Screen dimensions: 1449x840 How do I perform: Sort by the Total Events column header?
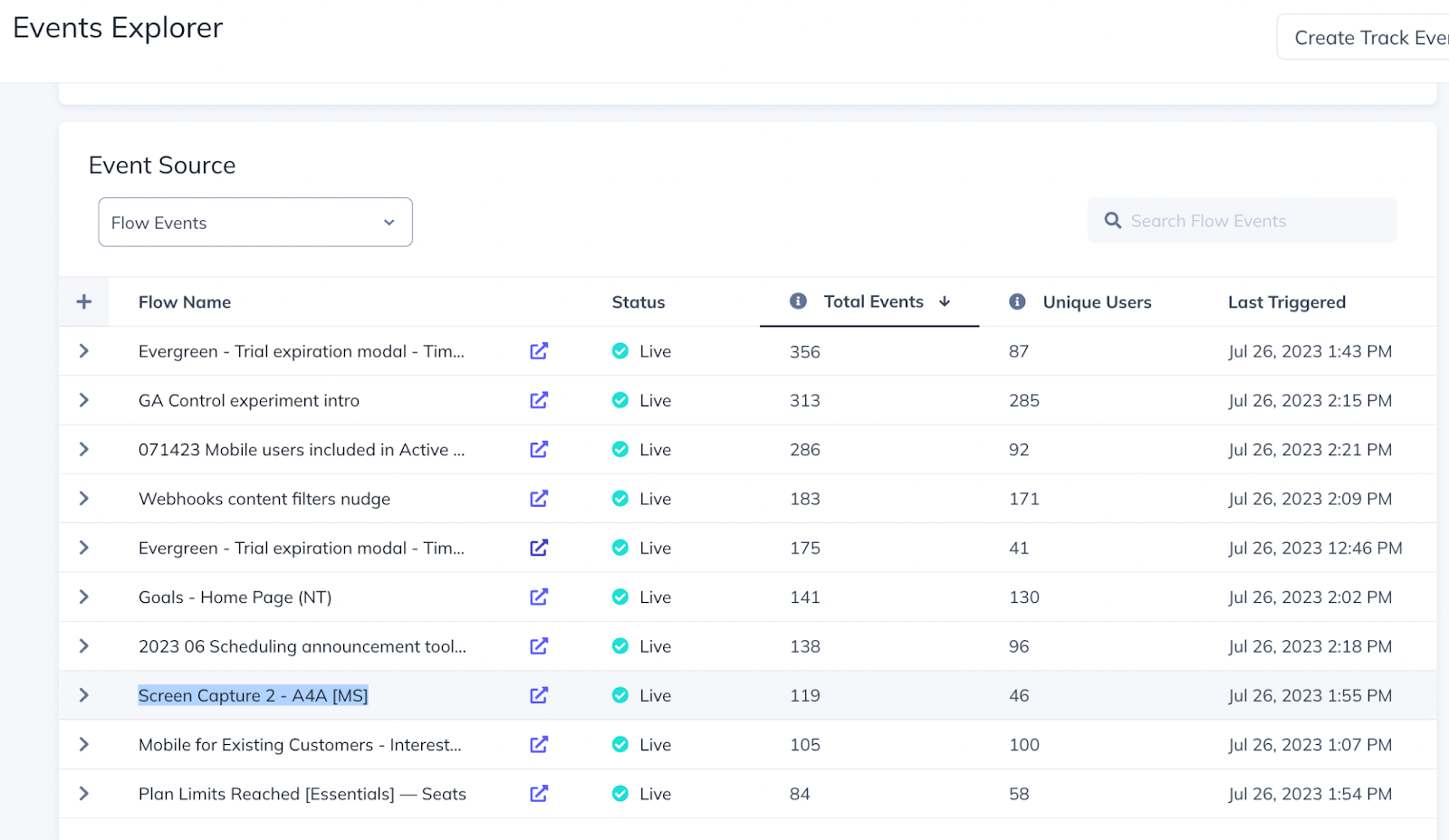(874, 301)
